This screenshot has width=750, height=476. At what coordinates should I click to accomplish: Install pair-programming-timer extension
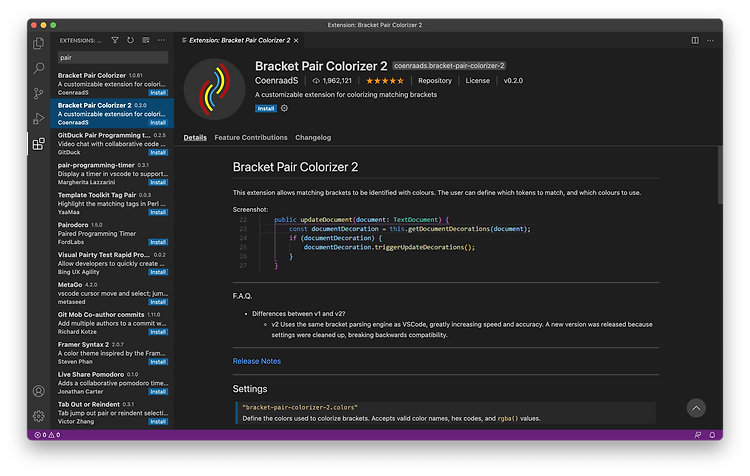click(x=158, y=182)
